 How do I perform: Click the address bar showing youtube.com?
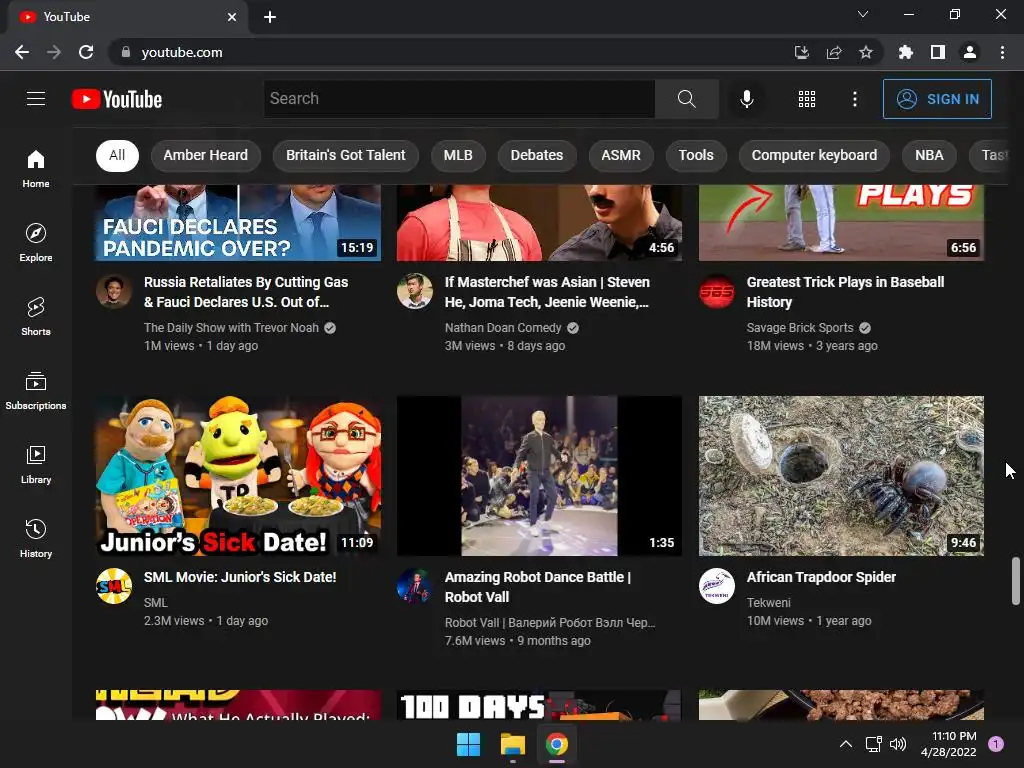click(451, 52)
